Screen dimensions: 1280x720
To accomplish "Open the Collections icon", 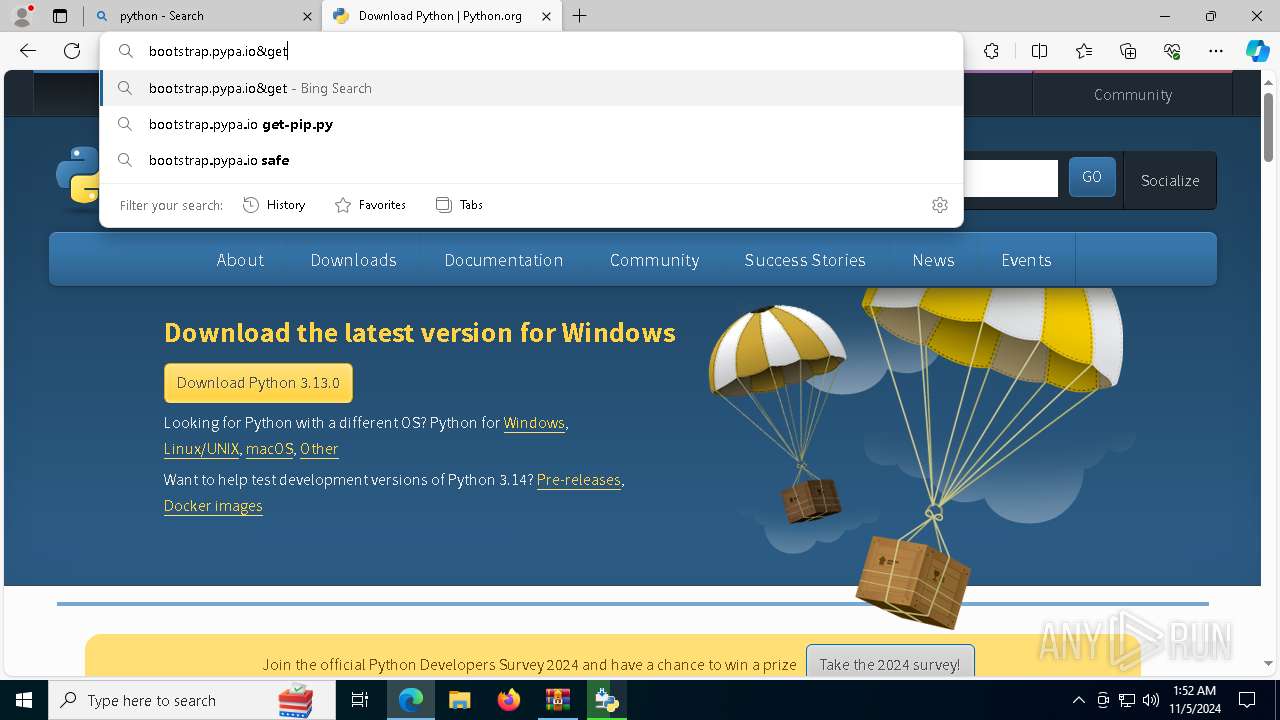I will click(x=1128, y=51).
